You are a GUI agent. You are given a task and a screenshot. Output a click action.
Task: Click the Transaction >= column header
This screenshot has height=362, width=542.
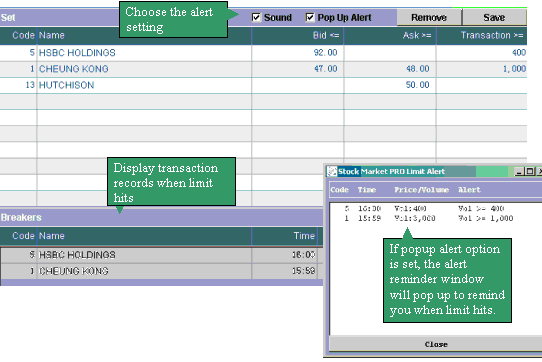492,35
